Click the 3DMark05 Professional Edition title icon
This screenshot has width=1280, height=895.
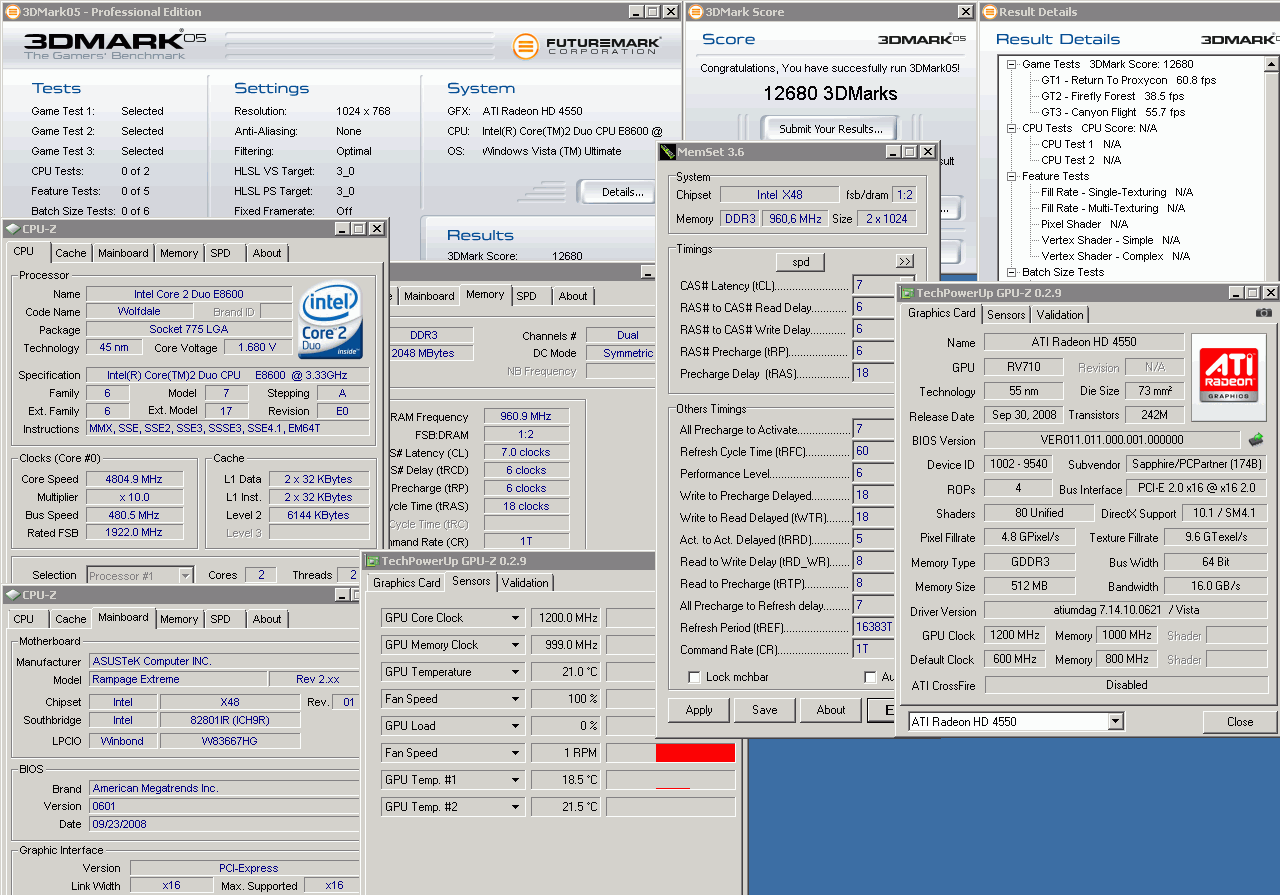tap(11, 12)
